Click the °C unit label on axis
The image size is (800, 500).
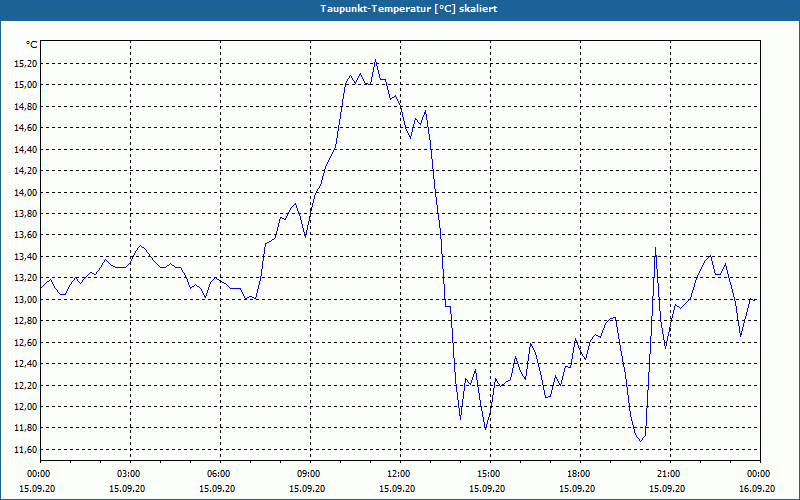[31, 45]
